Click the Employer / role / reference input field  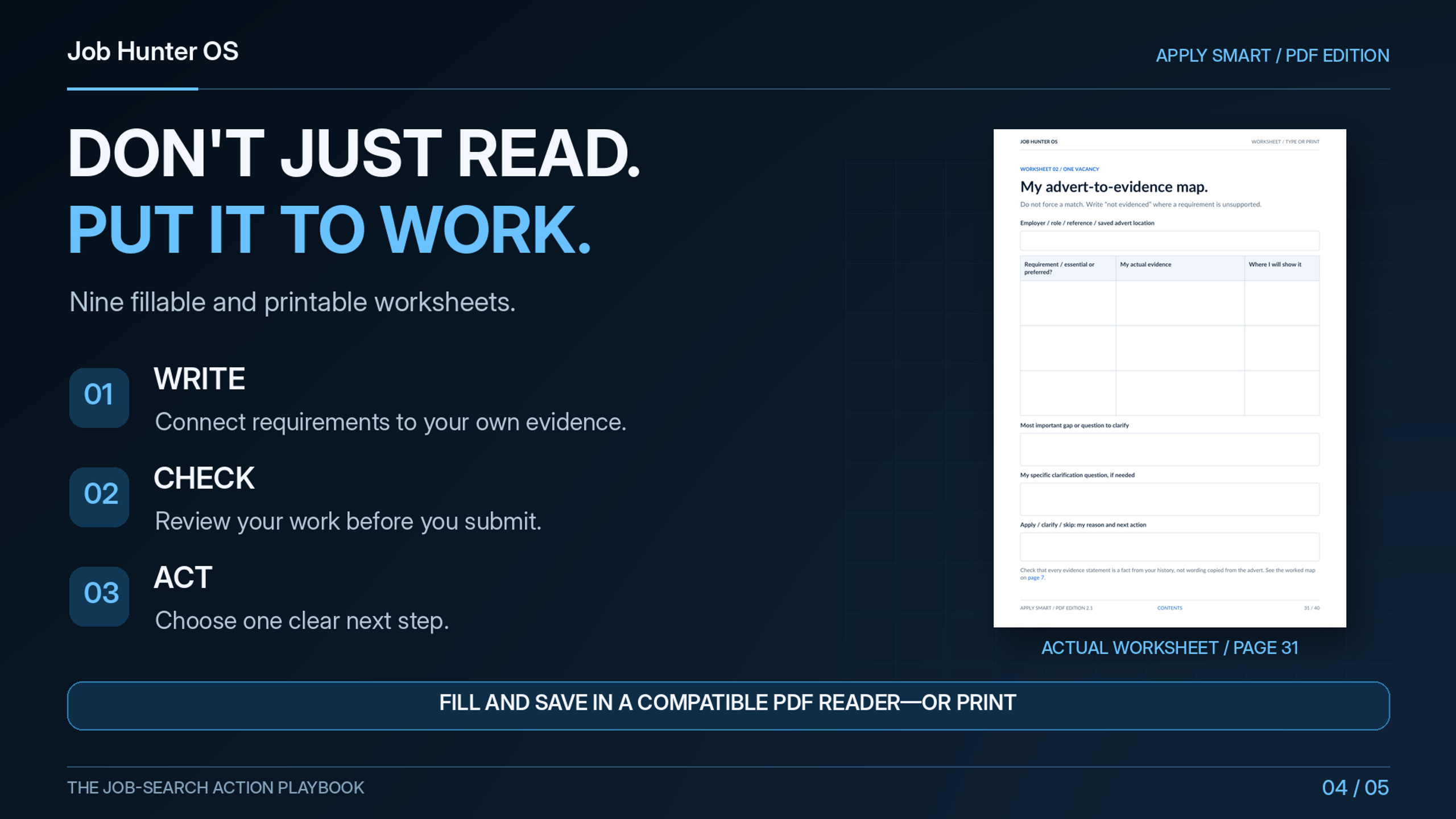pos(1169,241)
